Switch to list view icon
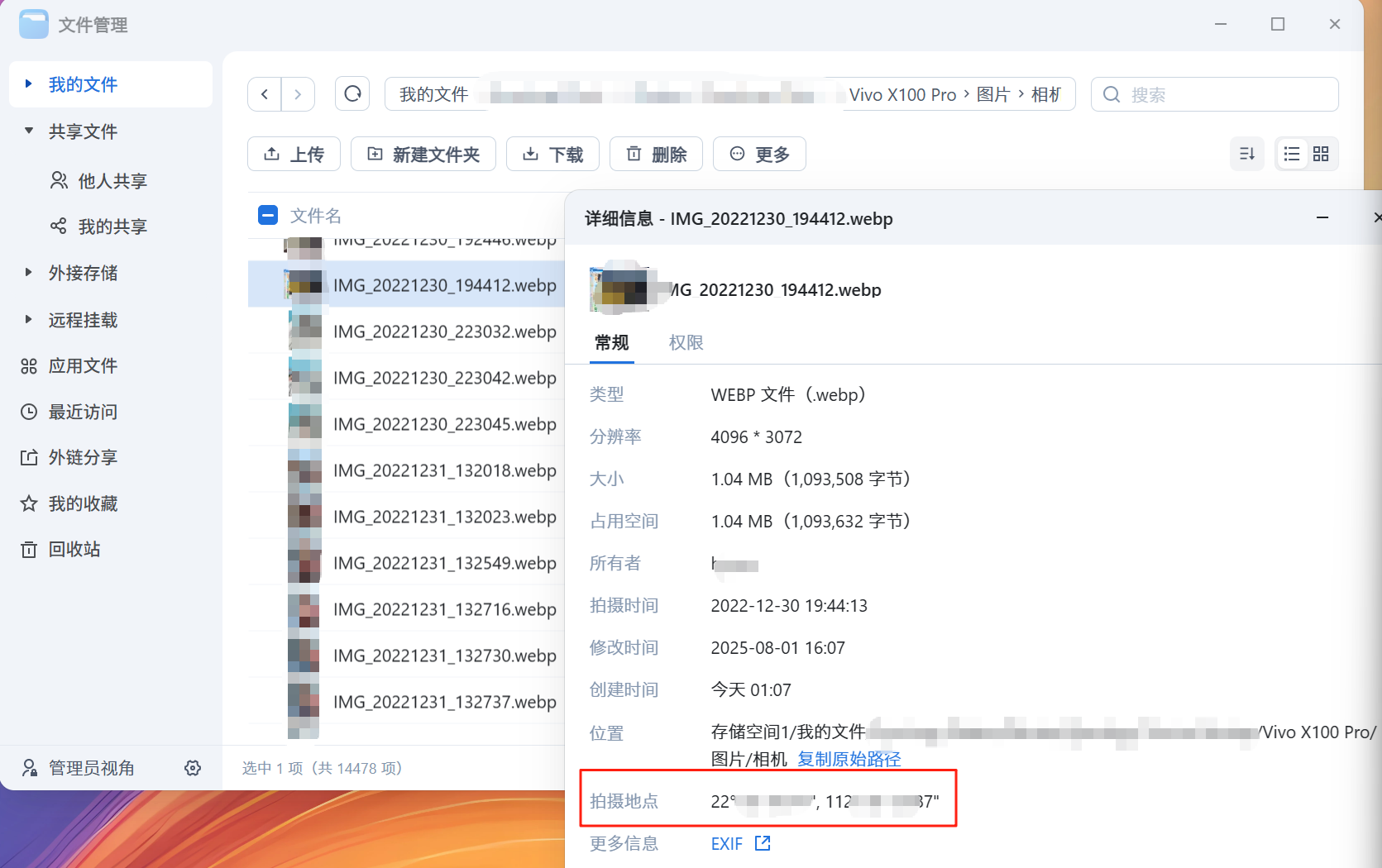Screen dimensions: 1382x868 (1292, 154)
